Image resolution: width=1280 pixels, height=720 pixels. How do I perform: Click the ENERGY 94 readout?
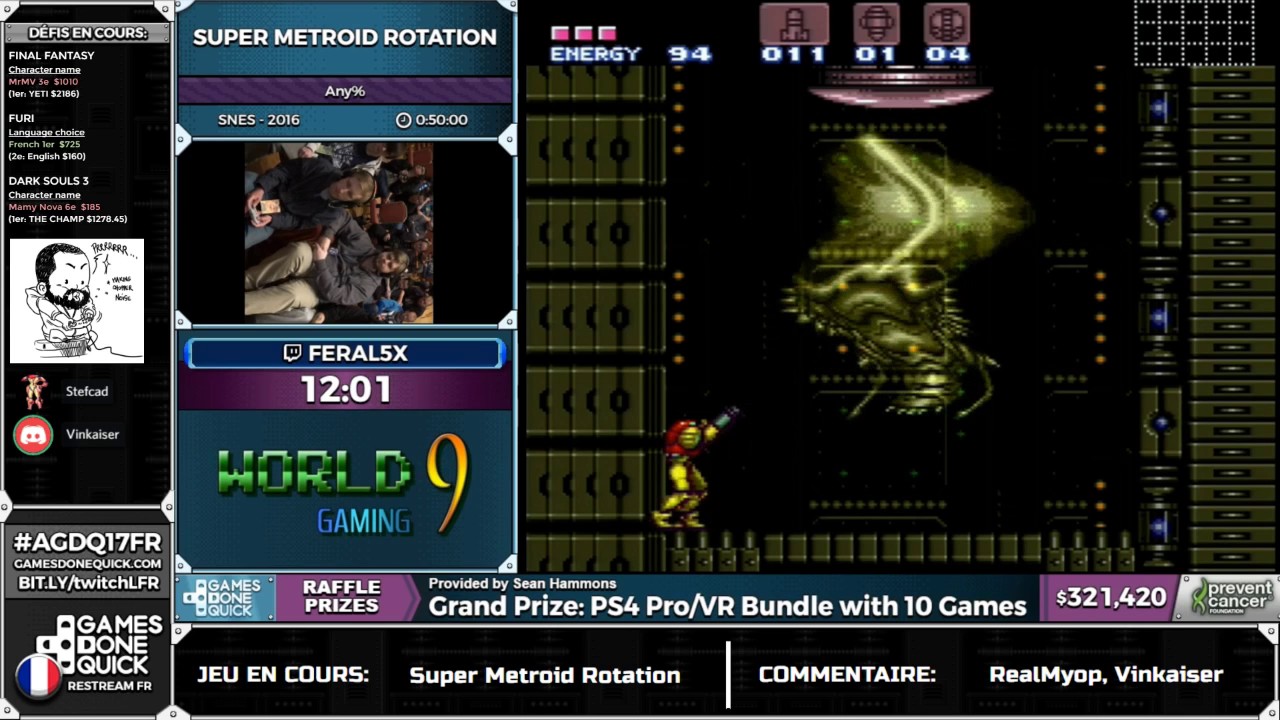(x=630, y=54)
